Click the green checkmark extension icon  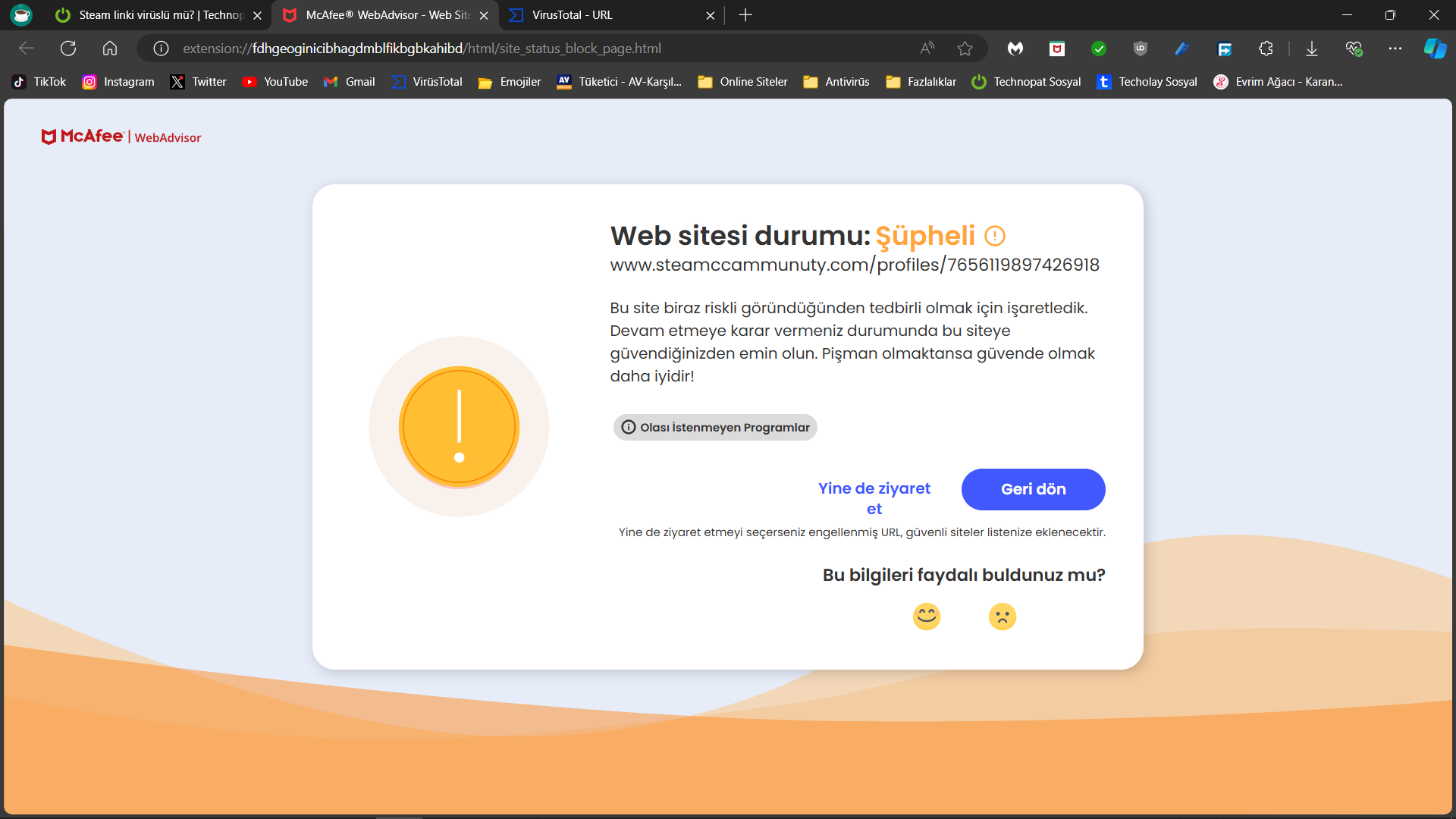(1099, 49)
